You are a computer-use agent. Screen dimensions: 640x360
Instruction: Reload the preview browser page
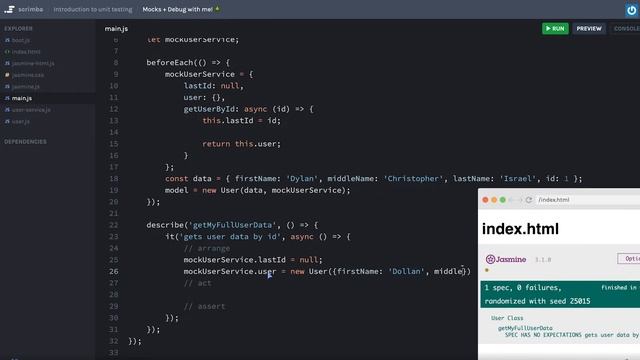click(529, 200)
